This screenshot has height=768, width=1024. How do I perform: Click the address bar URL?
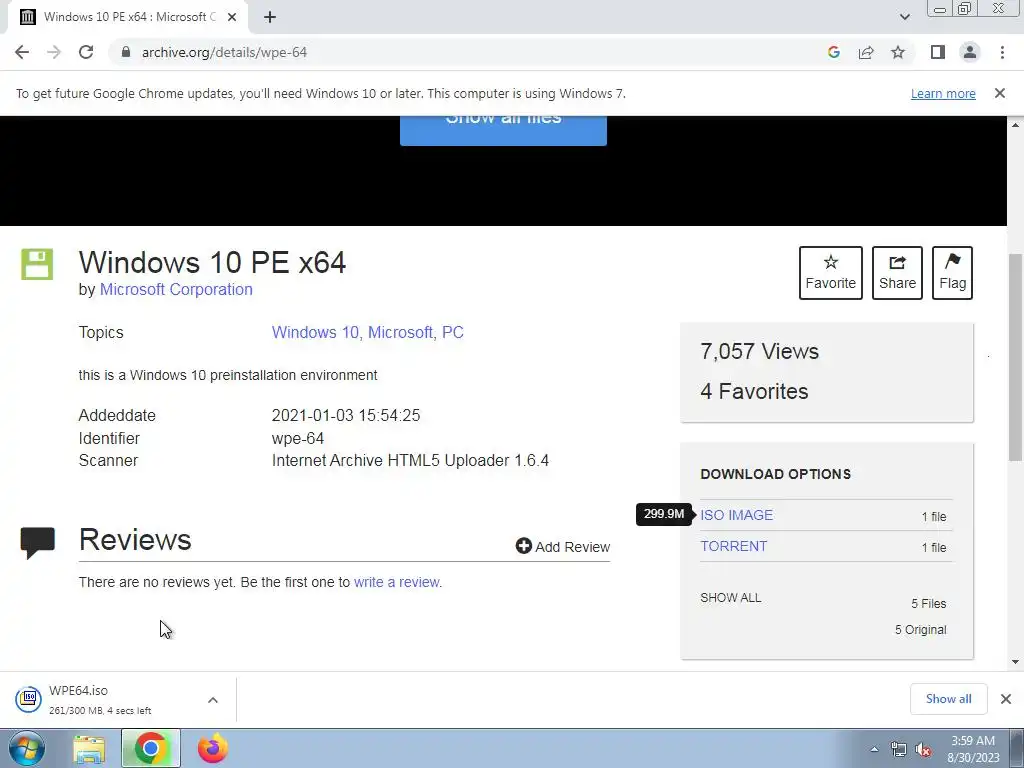pos(224,52)
